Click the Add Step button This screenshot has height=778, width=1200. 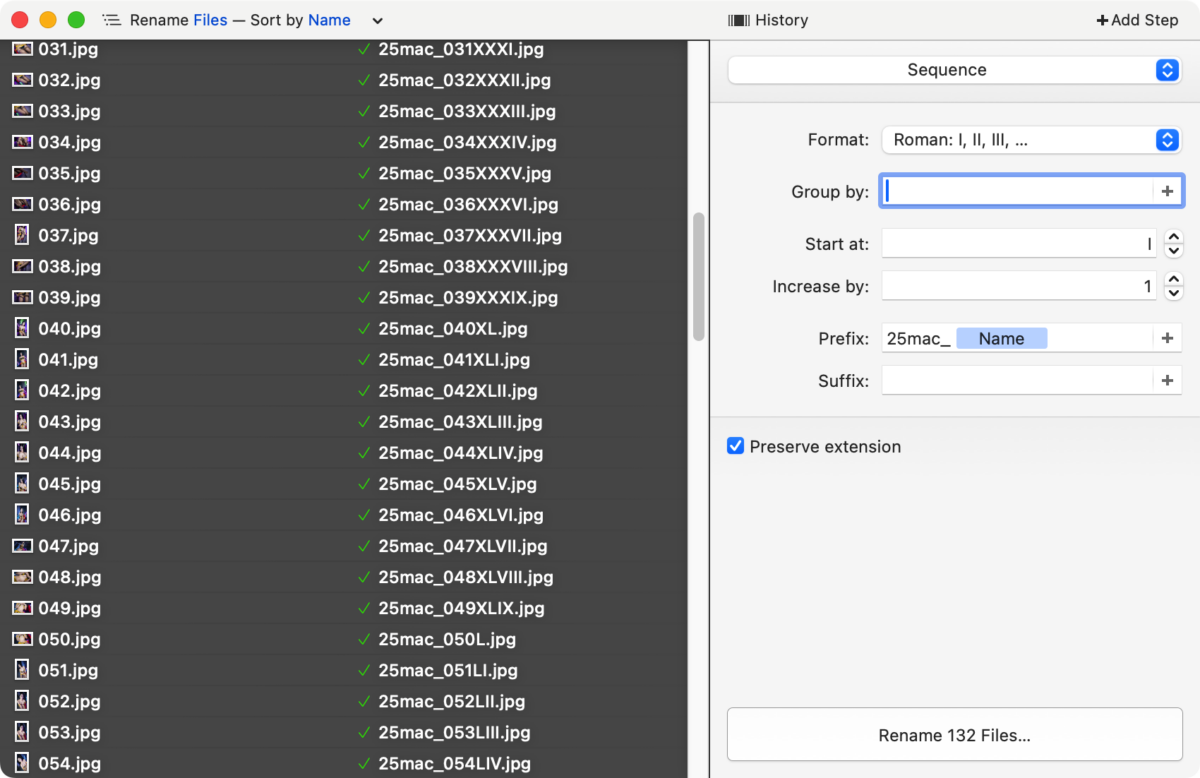pos(1137,20)
